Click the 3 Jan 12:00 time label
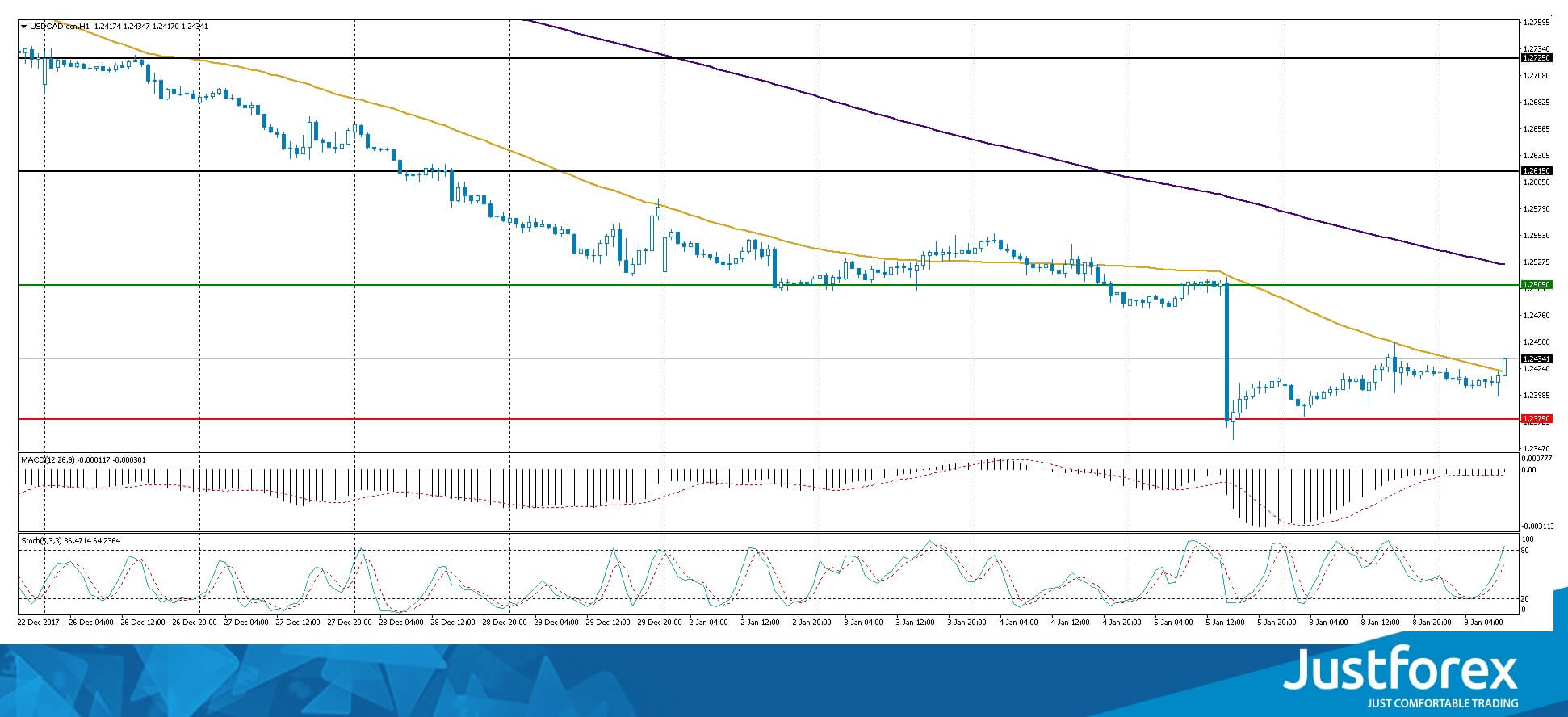The width and height of the screenshot is (1568, 717). pyautogui.click(x=915, y=623)
